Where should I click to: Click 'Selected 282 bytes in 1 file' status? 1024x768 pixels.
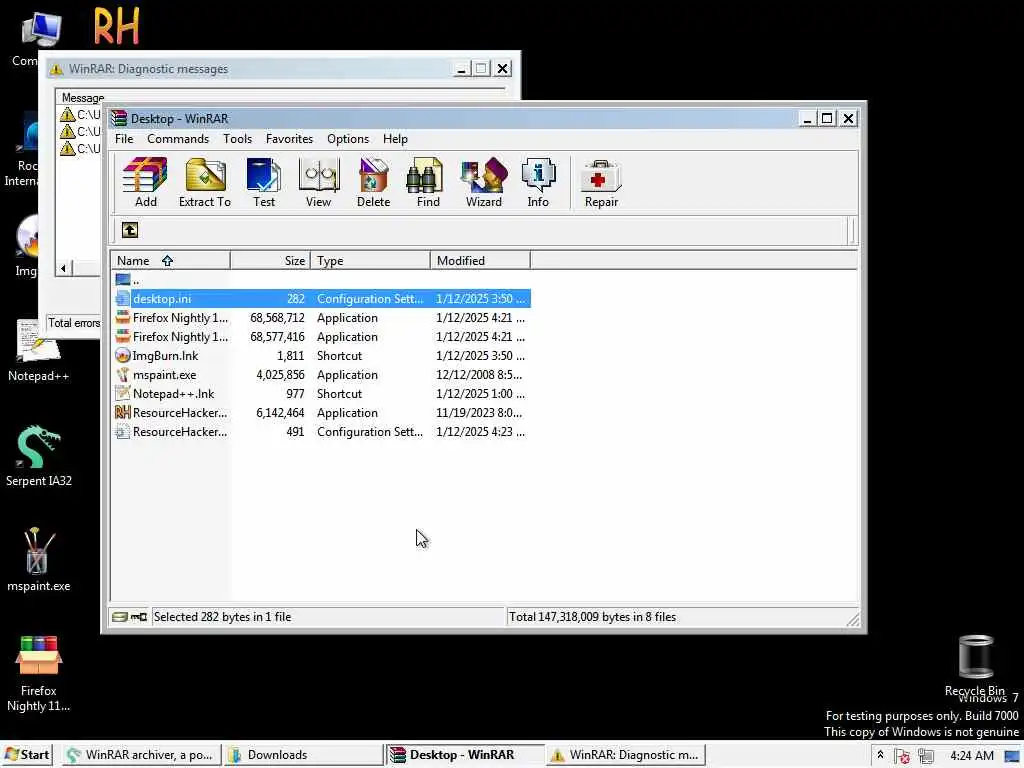tap(222, 616)
